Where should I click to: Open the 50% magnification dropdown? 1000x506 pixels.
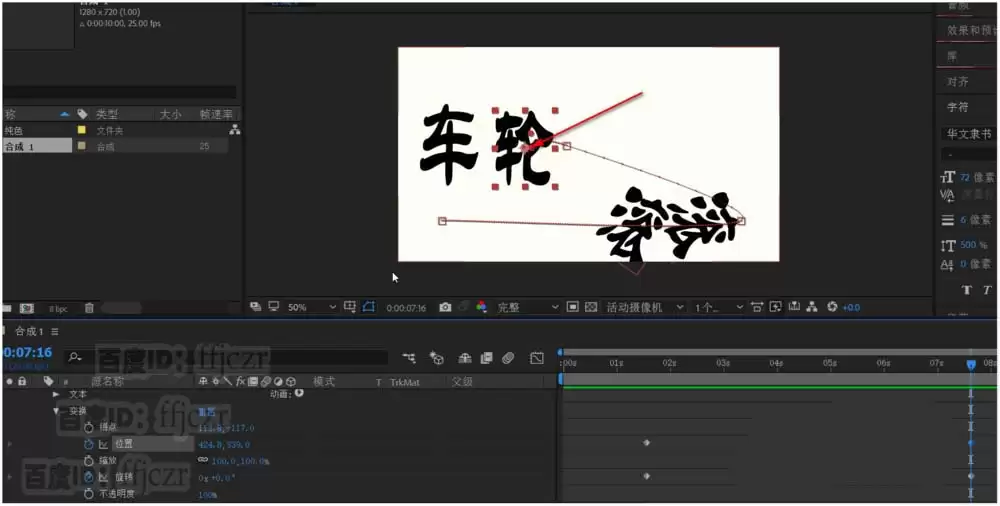(x=311, y=308)
